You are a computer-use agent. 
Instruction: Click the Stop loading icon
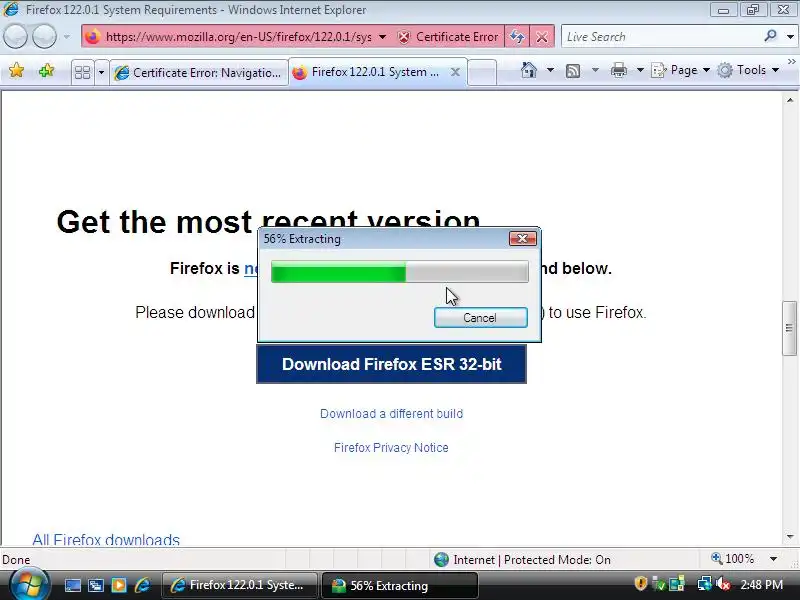point(542,37)
